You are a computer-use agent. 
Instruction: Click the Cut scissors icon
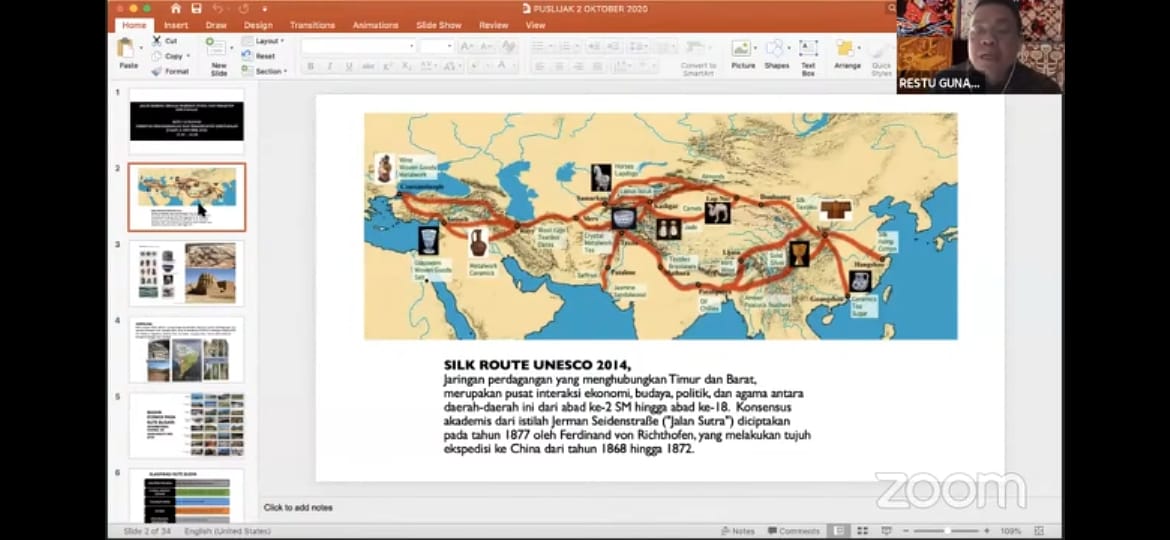158,41
